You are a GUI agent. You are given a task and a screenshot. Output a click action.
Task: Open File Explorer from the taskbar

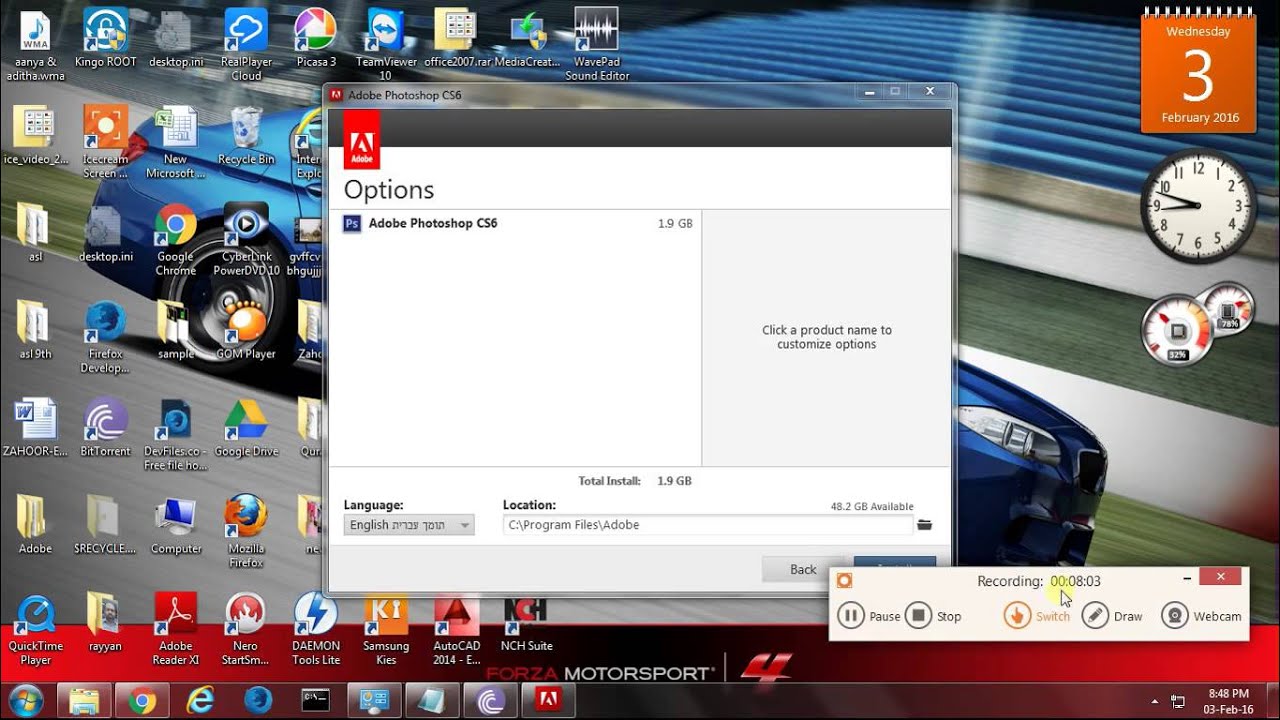[x=84, y=700]
